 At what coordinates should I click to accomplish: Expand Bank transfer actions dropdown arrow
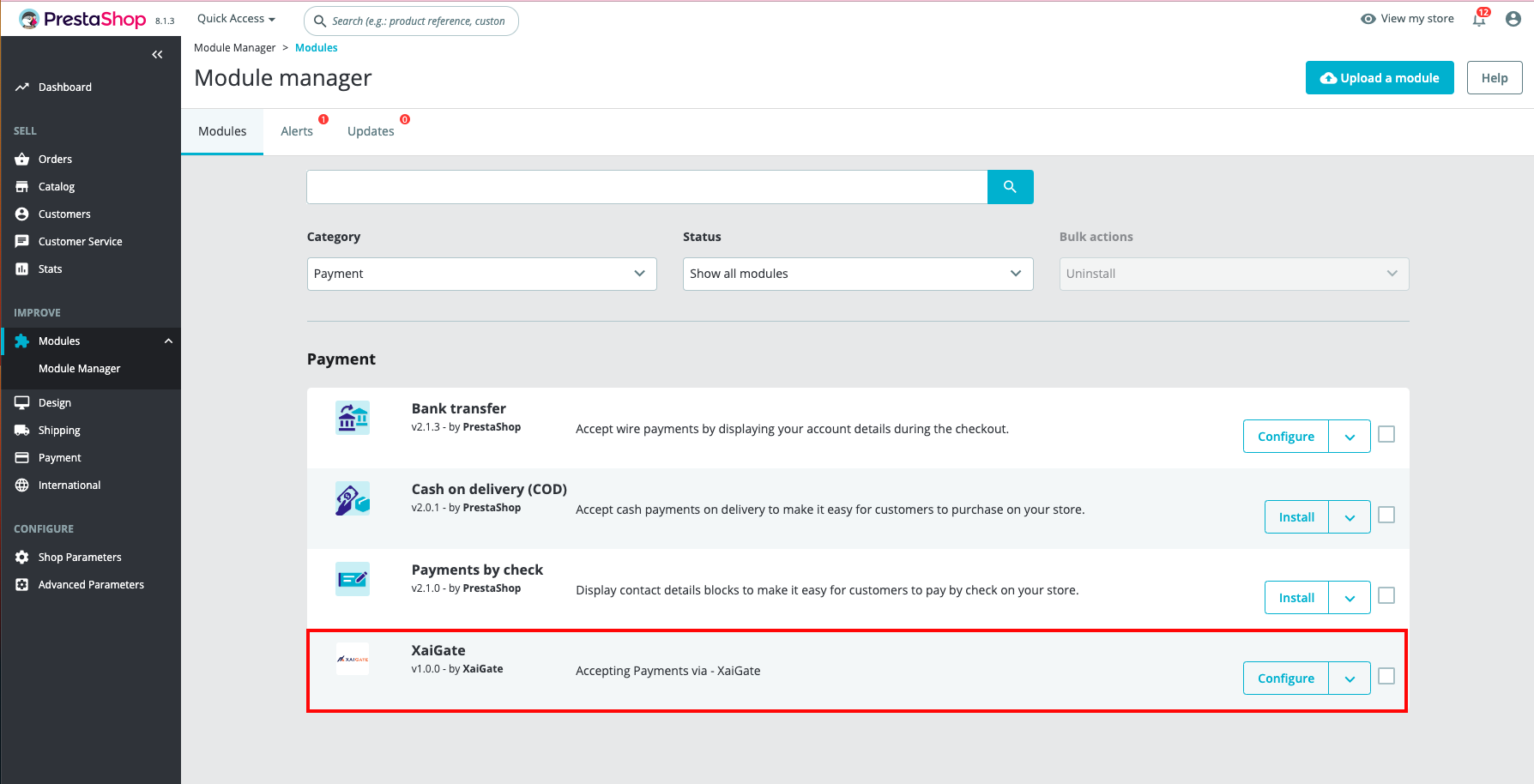[1350, 437]
